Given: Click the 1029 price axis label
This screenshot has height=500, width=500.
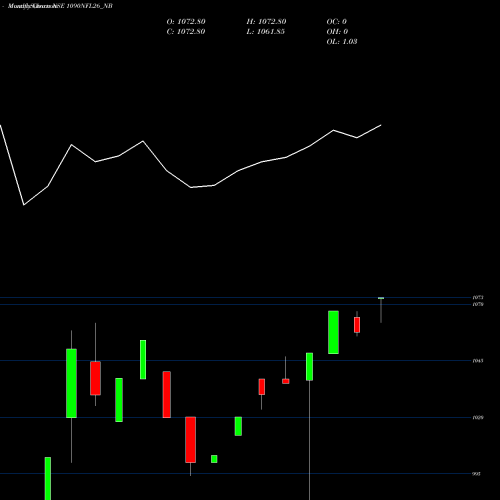Looking at the screenshot, I should click(478, 417).
